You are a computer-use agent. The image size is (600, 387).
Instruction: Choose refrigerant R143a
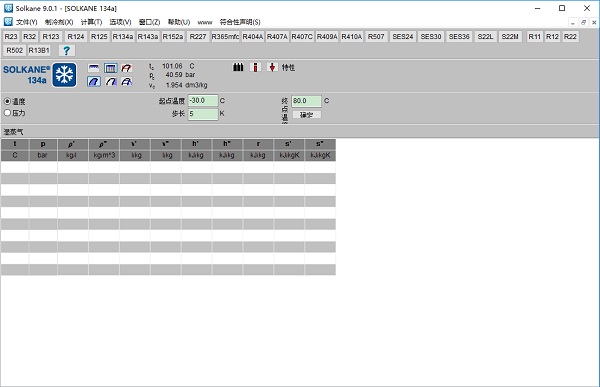tap(148, 37)
